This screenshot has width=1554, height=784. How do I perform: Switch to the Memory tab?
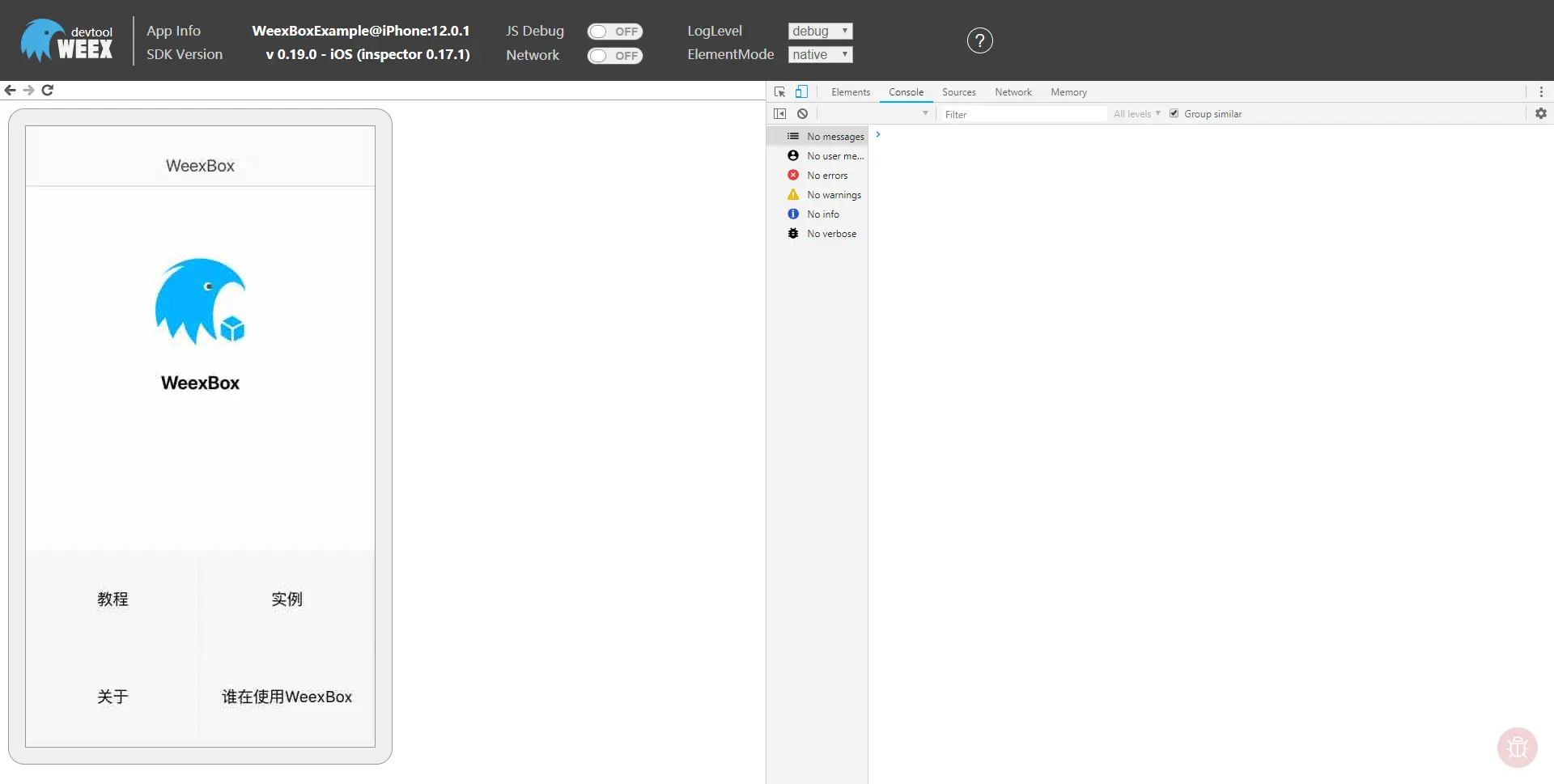(1068, 92)
